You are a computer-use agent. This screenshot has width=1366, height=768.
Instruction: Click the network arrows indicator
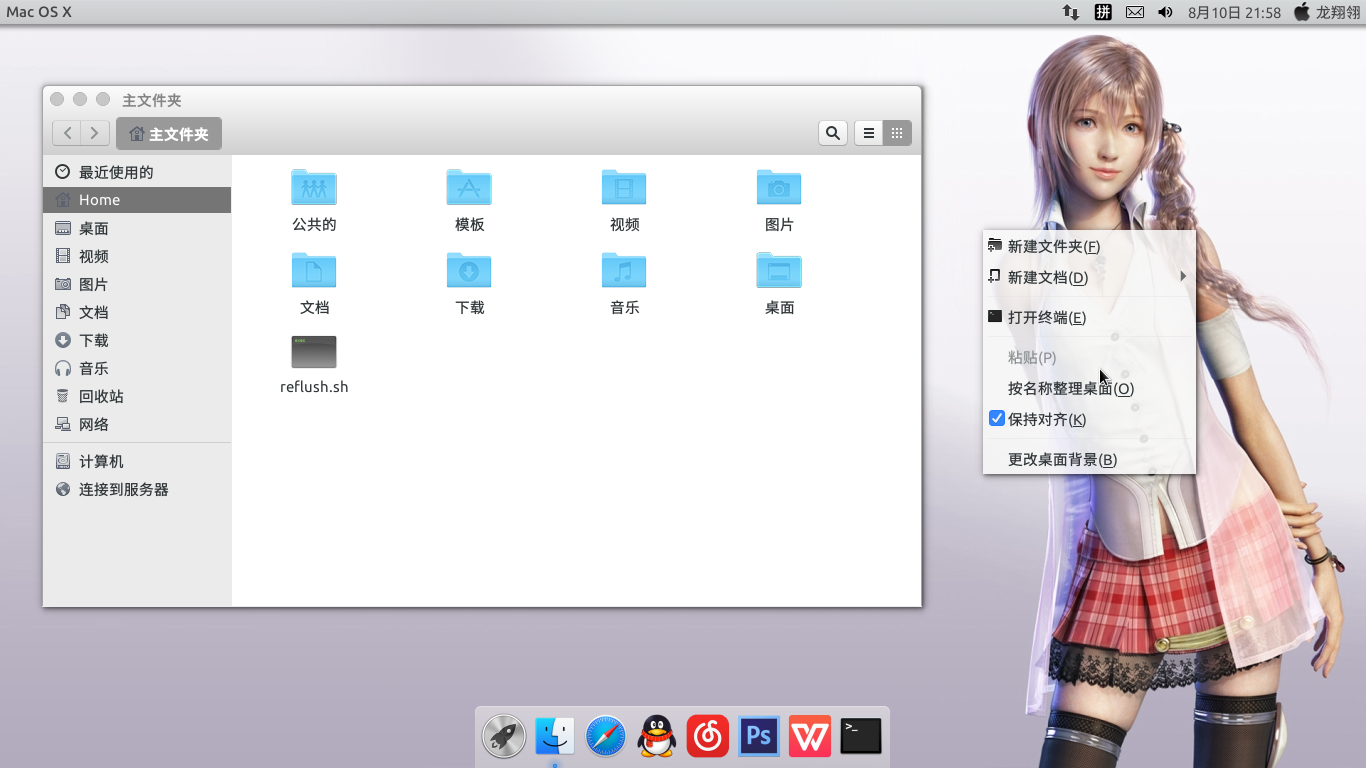(1071, 12)
